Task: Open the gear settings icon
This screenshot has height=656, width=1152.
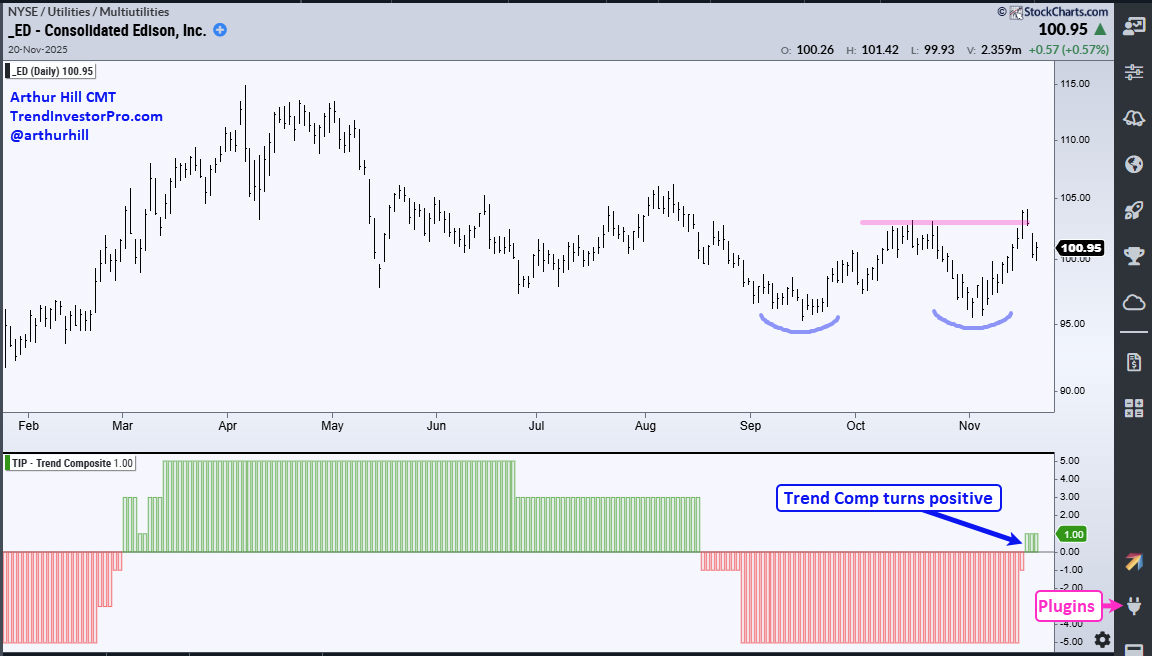Action: [1102, 639]
